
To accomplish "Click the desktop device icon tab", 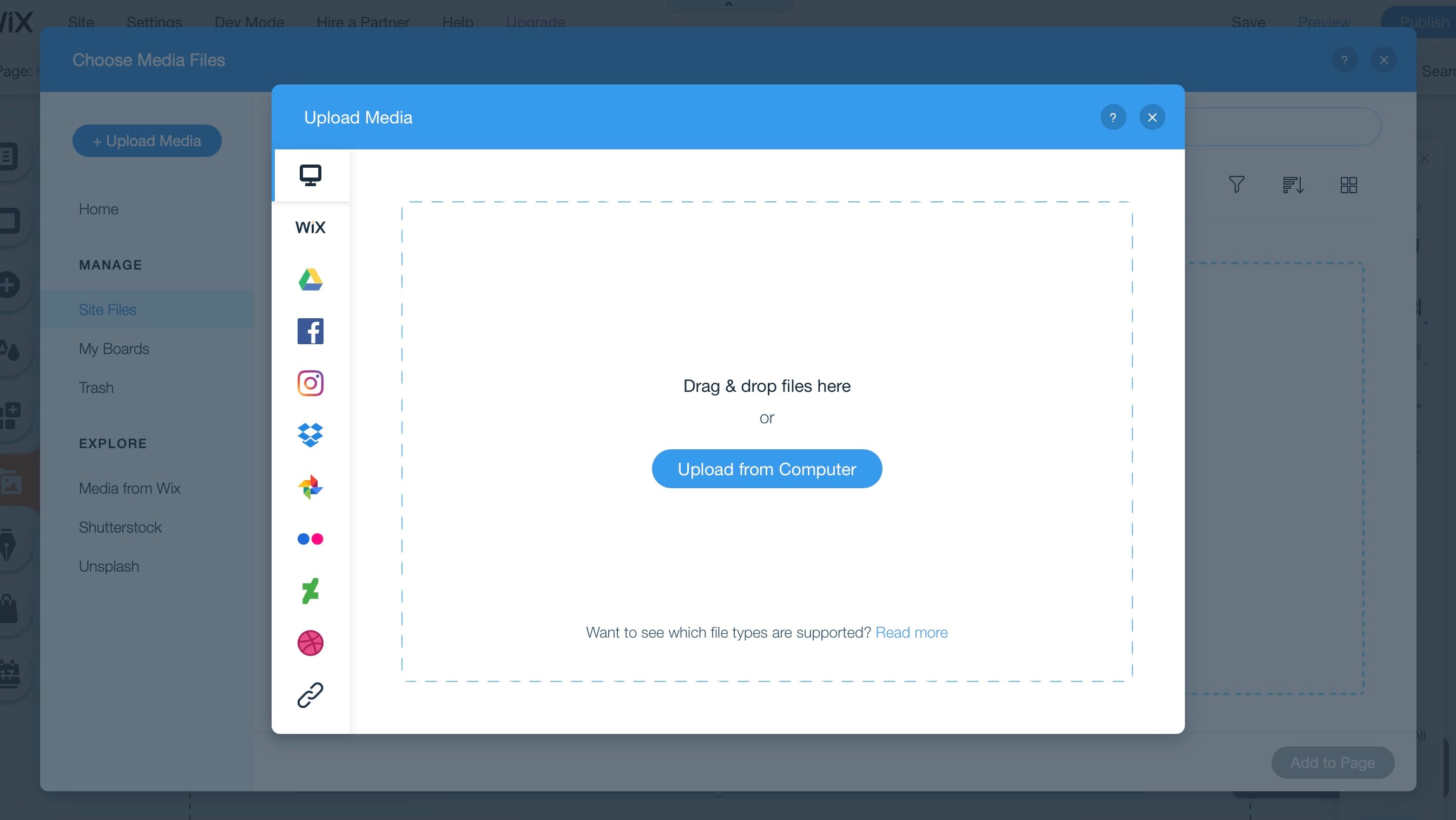I will coord(311,175).
